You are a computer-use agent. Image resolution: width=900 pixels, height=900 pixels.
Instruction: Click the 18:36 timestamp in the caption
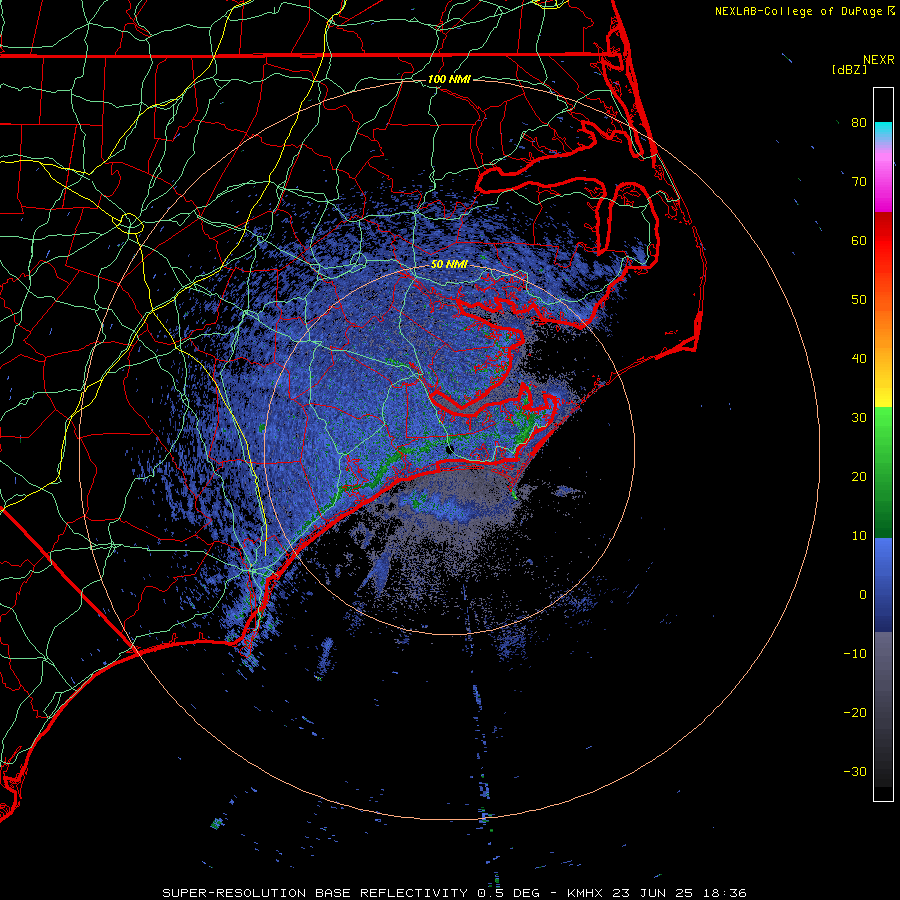pyautogui.click(x=724, y=893)
